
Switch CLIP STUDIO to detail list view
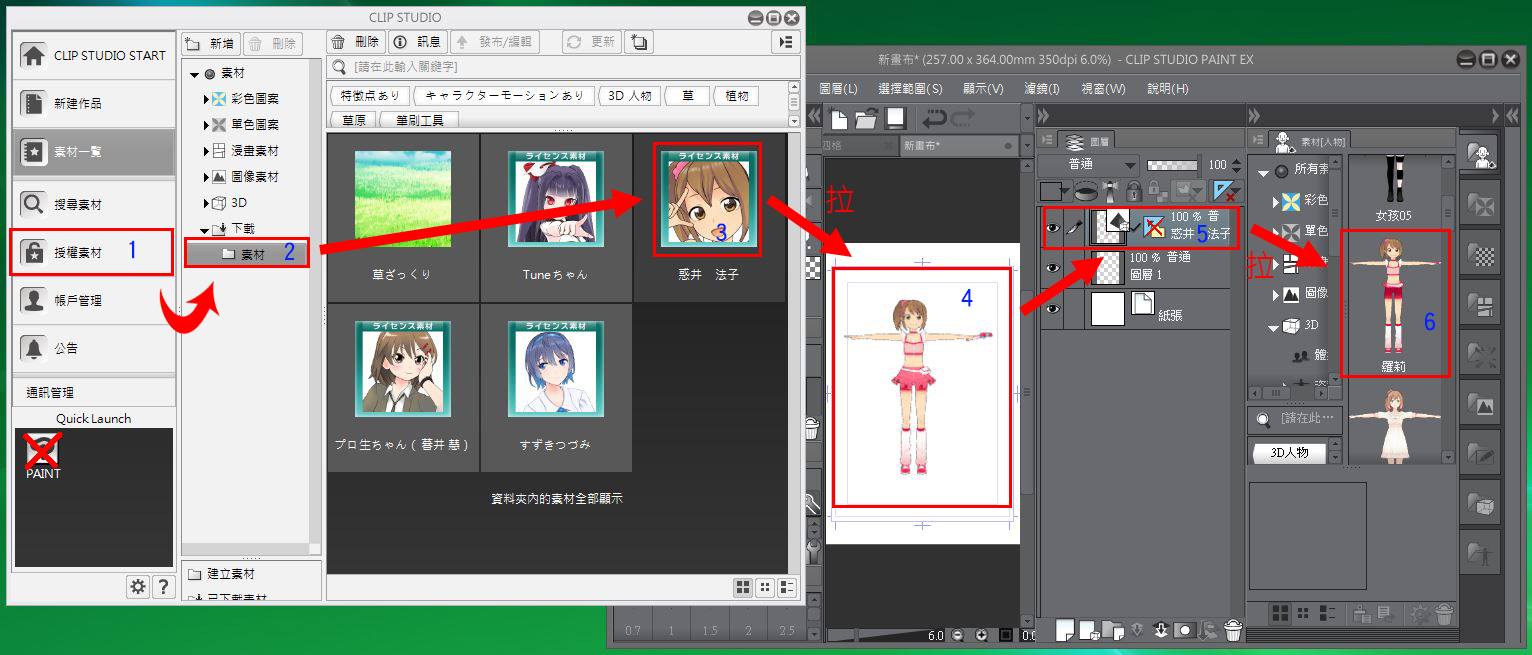pos(787,587)
